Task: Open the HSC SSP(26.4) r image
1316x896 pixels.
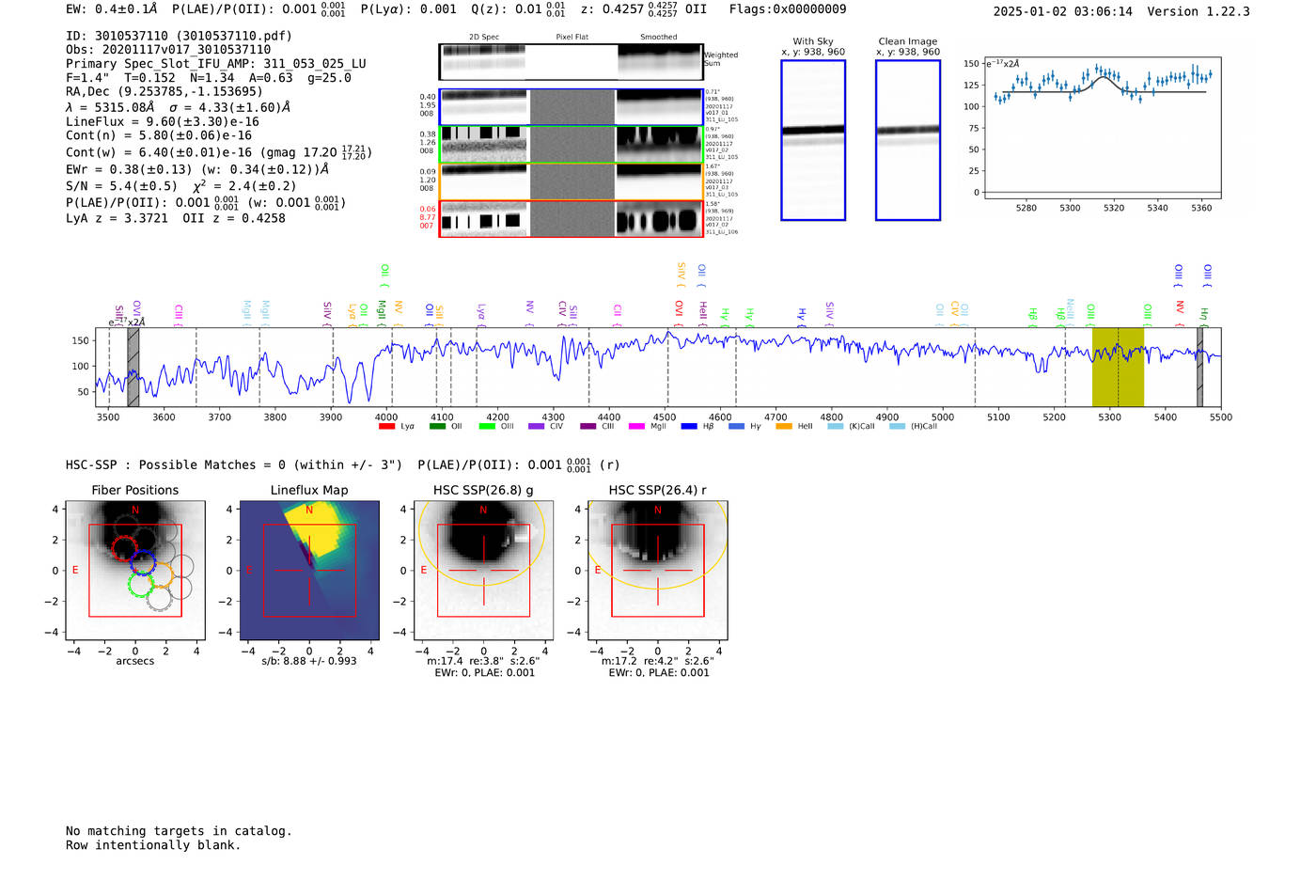Action: [x=658, y=571]
